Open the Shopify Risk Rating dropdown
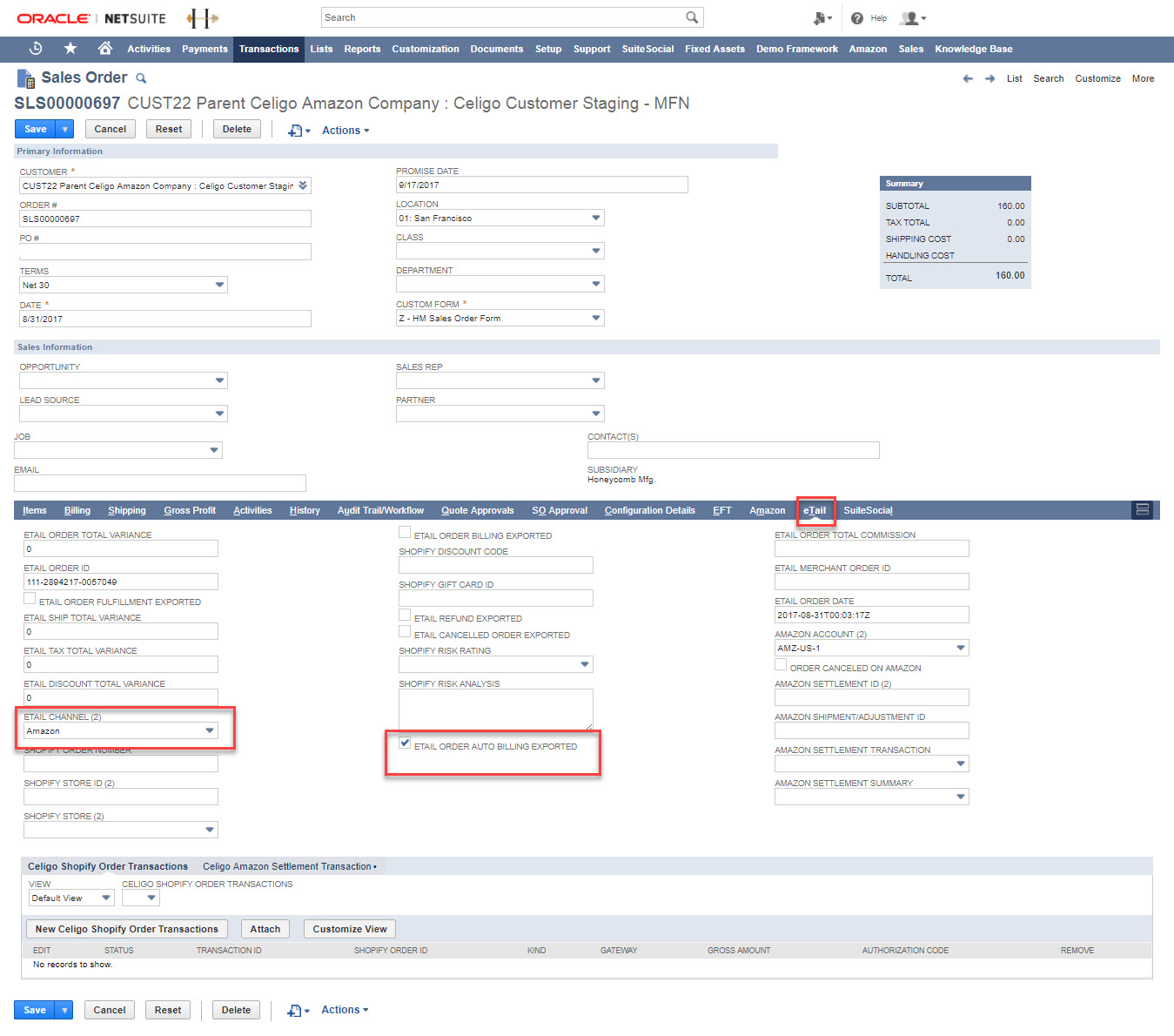The width and height of the screenshot is (1174, 1036). point(585,664)
